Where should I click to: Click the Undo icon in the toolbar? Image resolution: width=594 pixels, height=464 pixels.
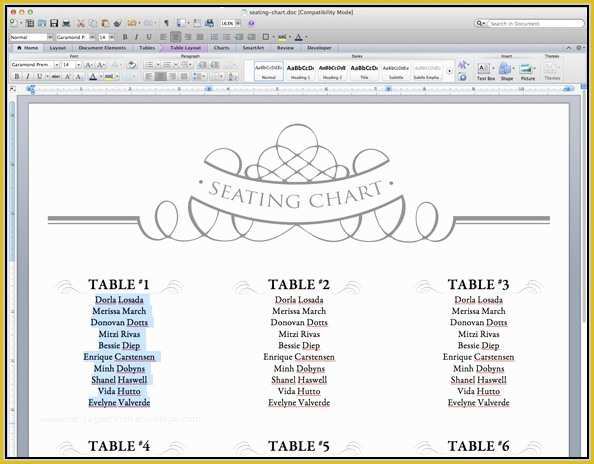click(x=131, y=23)
